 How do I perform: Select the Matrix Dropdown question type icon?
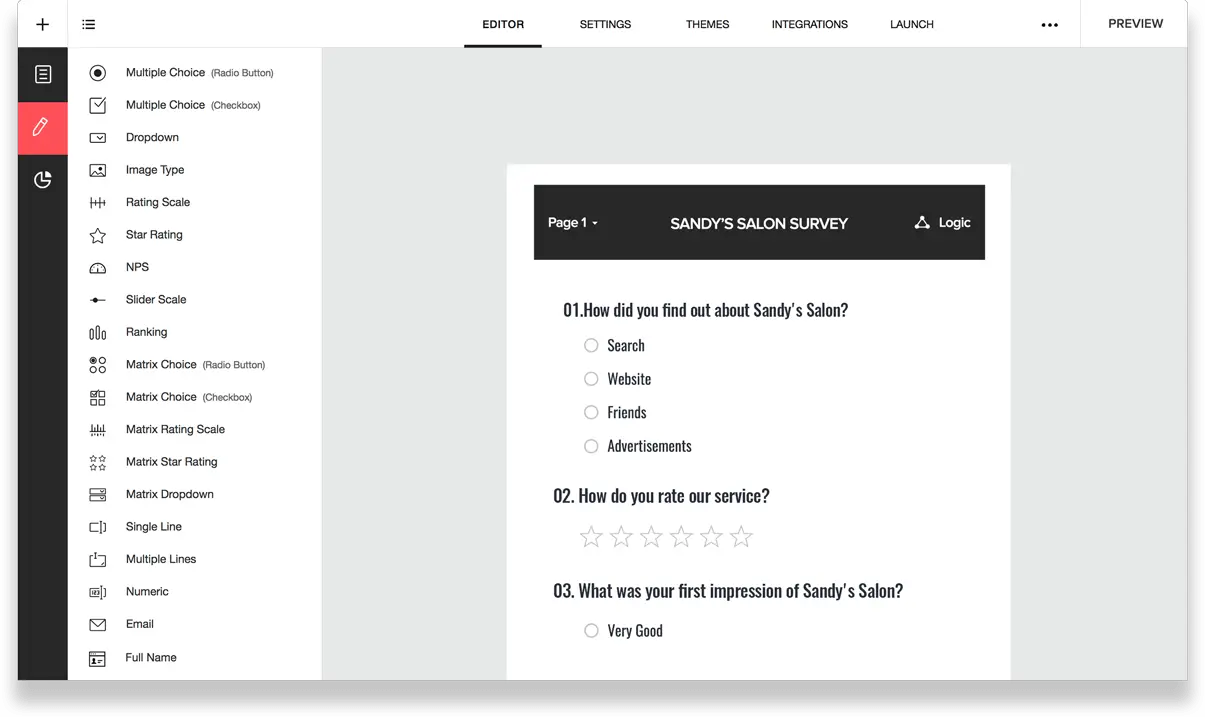[x=97, y=494]
